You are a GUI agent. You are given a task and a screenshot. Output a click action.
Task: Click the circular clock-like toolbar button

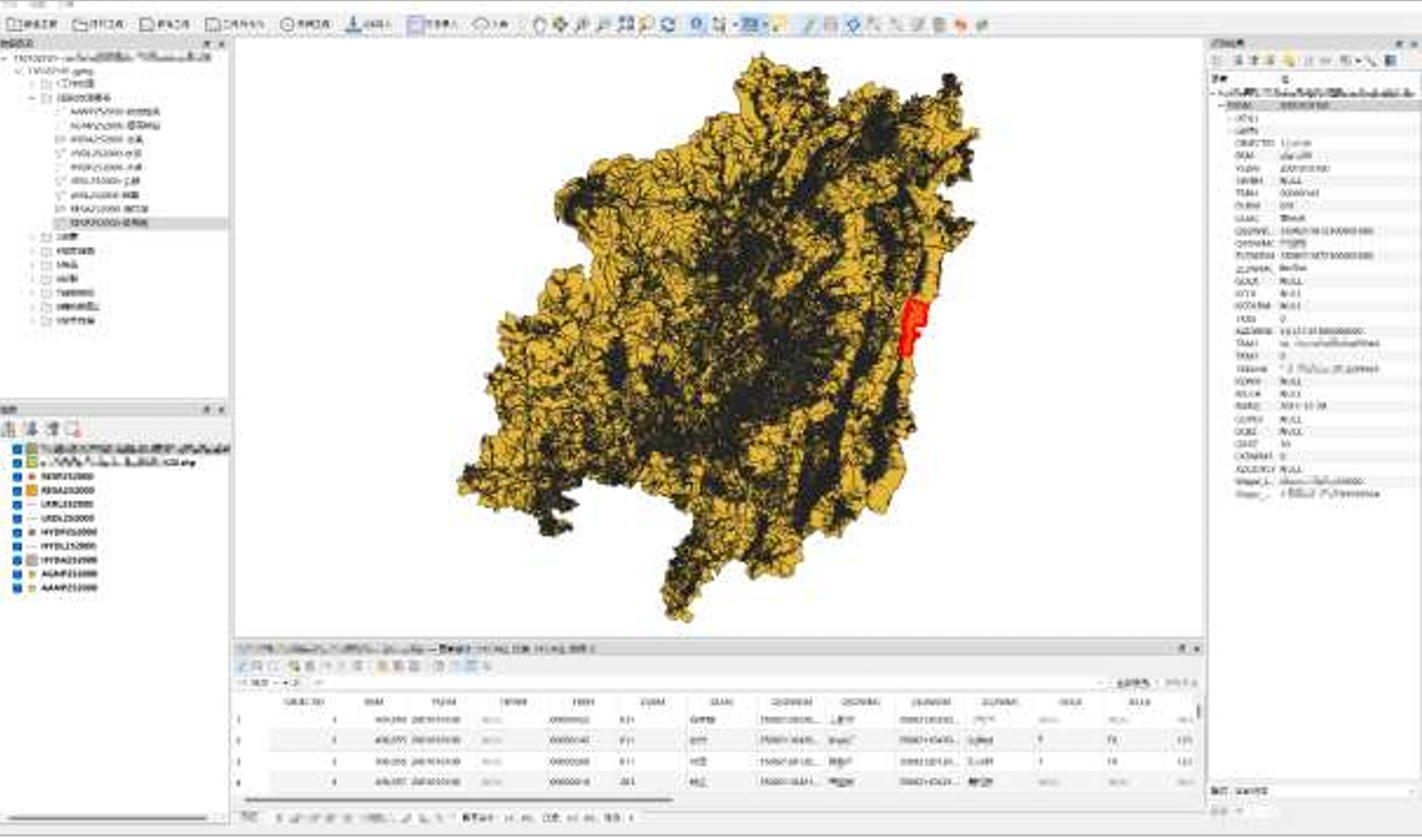304,24
